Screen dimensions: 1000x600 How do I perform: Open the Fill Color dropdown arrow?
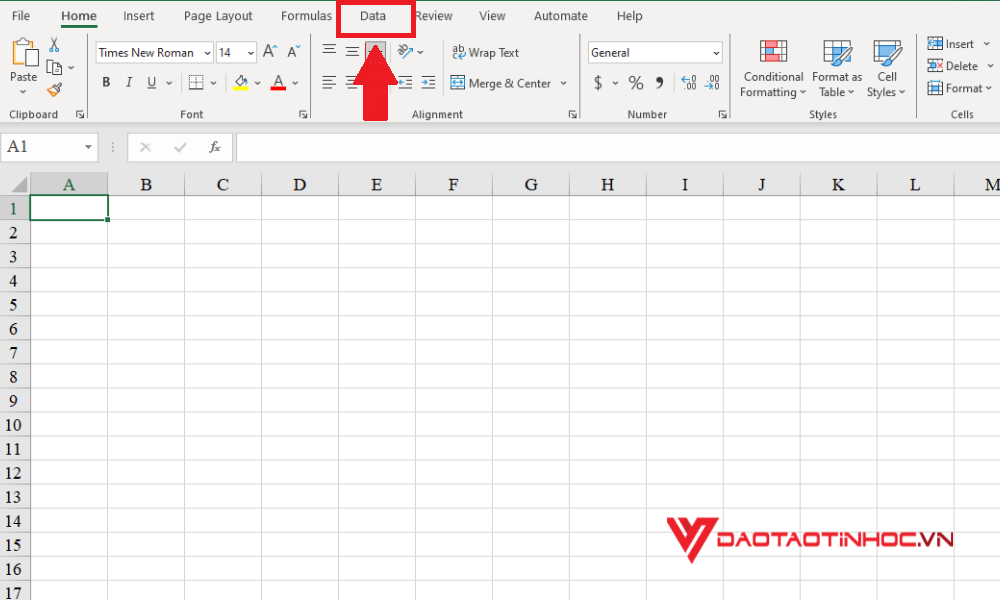[x=256, y=83]
